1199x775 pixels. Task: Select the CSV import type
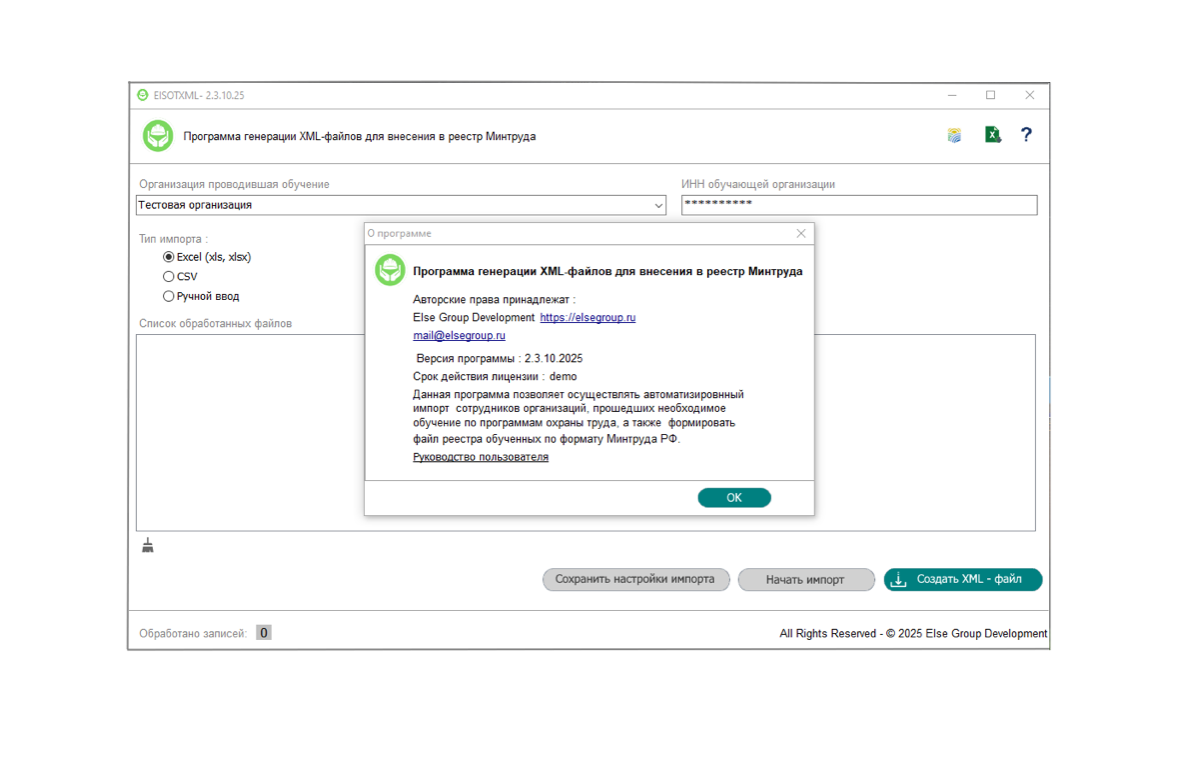pyautogui.click(x=169, y=277)
